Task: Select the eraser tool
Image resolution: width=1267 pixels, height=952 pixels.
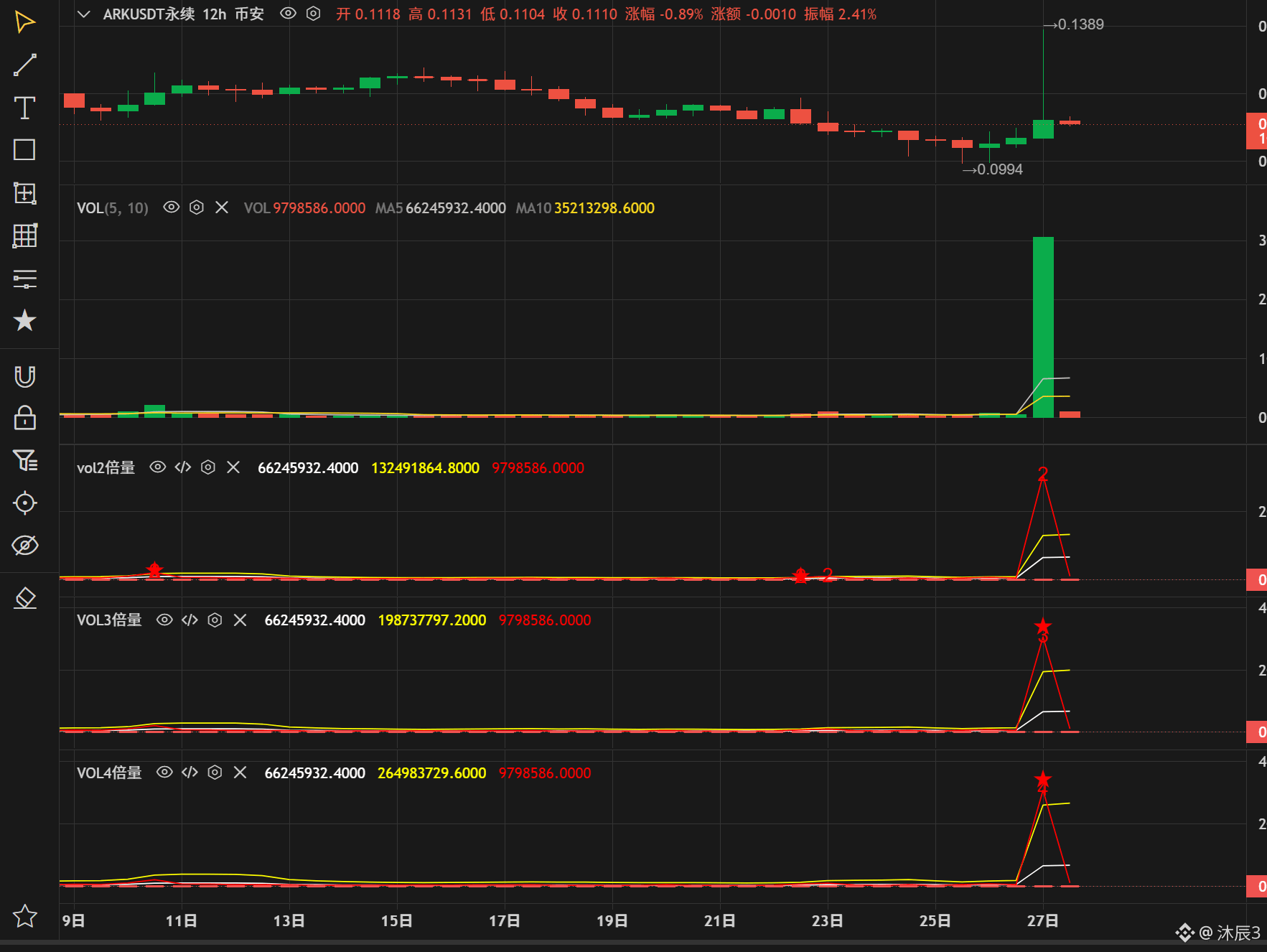Action: pos(24,598)
